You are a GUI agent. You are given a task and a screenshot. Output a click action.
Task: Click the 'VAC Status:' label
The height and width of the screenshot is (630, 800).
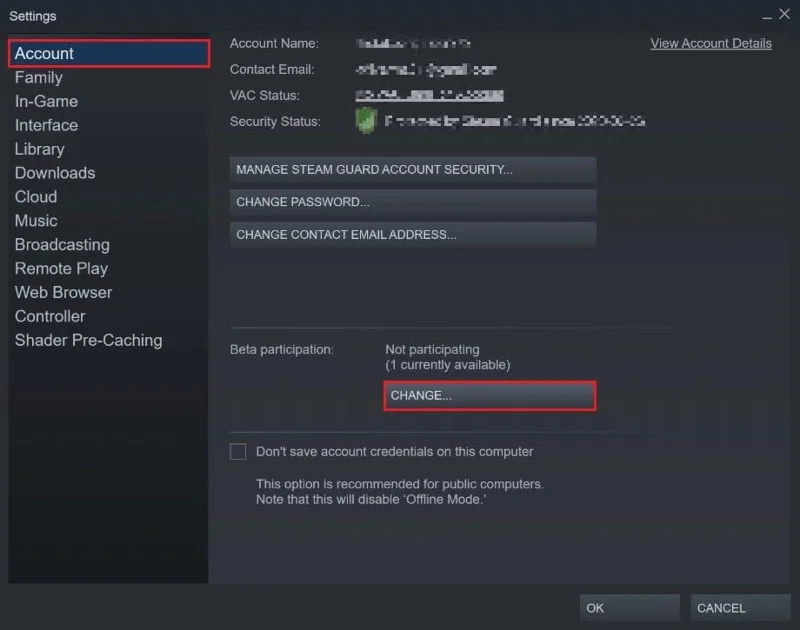click(x=264, y=95)
